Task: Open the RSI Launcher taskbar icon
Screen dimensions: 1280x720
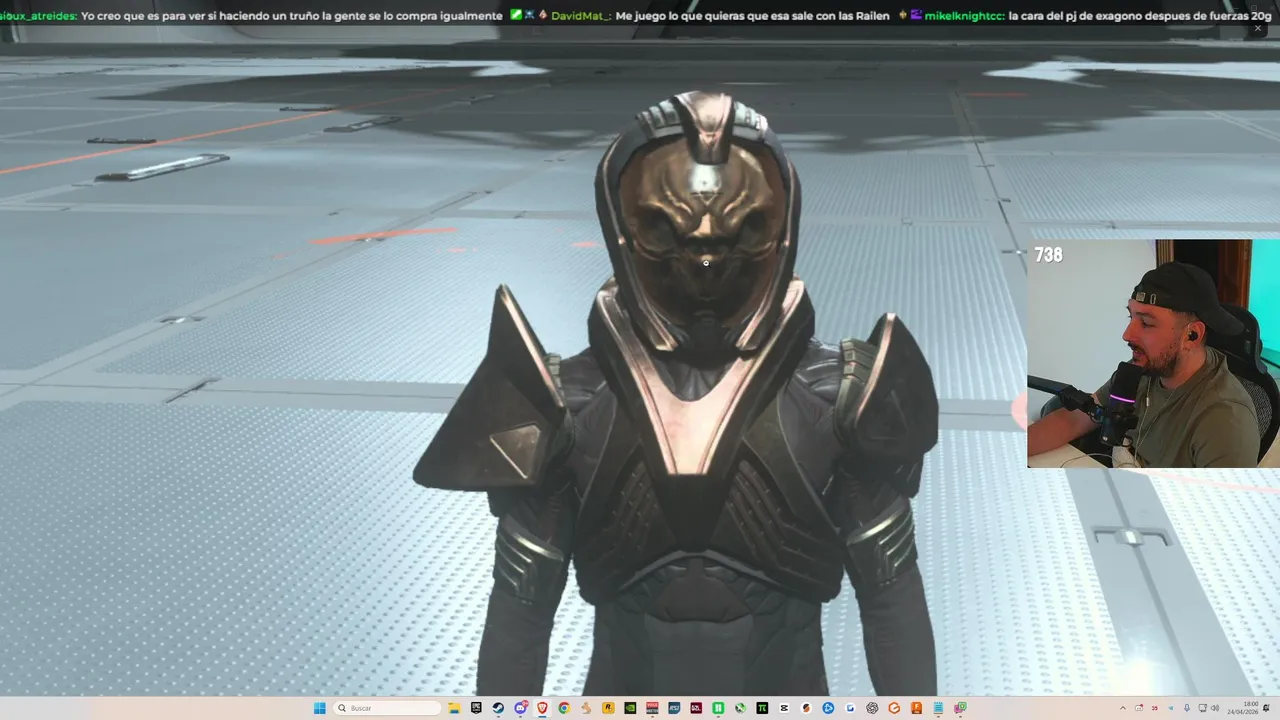Action: [x=674, y=708]
